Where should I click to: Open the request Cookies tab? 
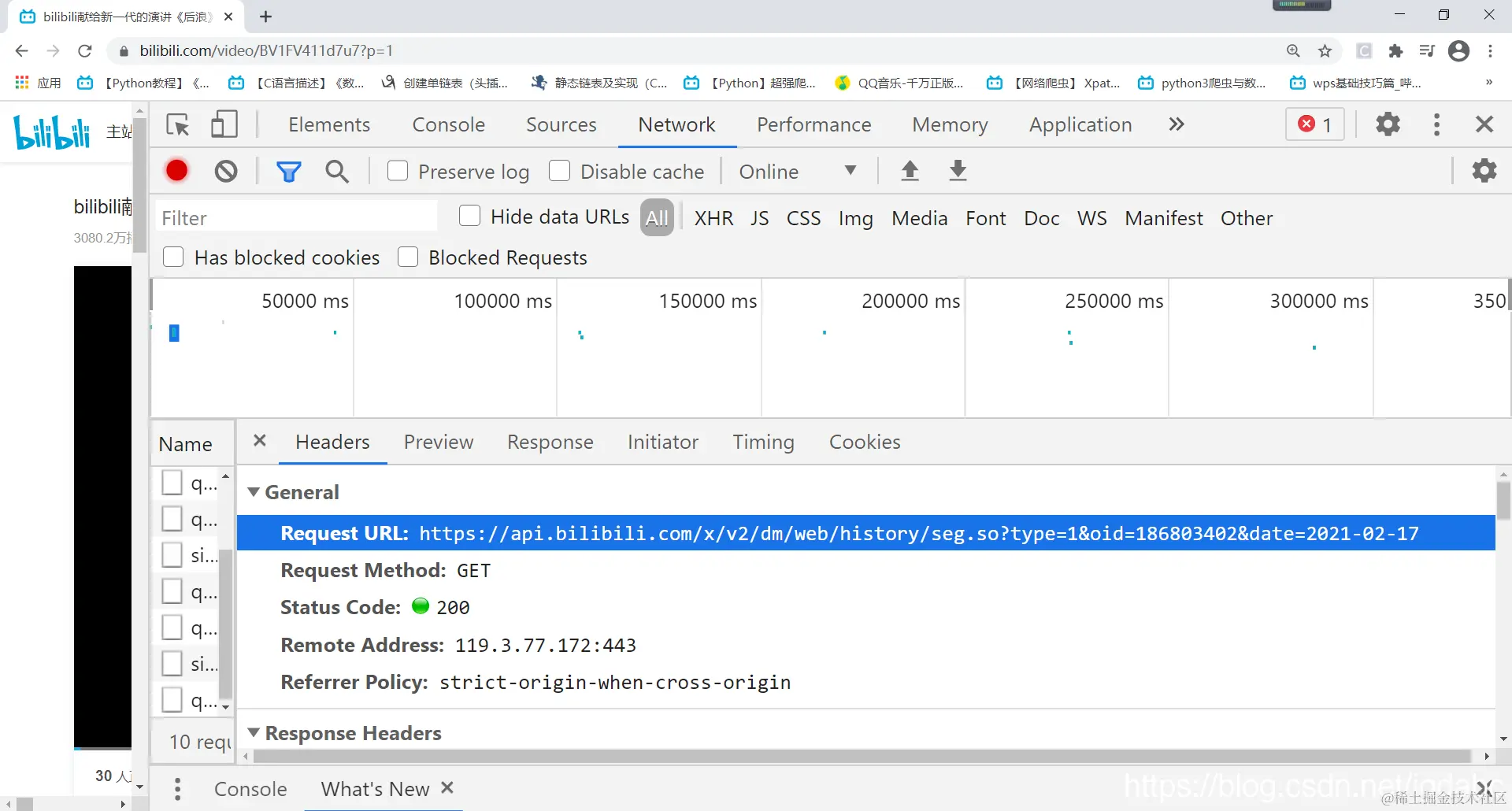click(x=865, y=442)
